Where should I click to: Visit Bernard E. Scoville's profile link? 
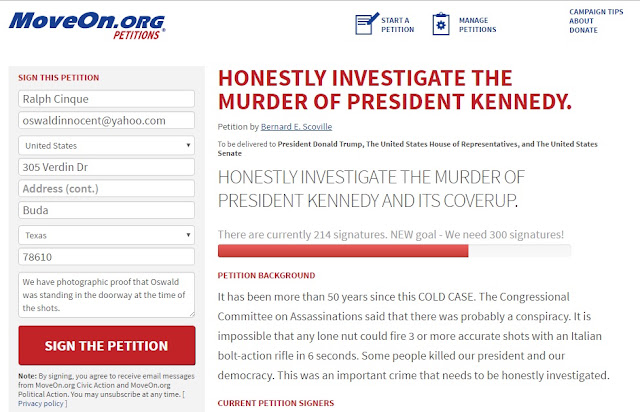[x=296, y=127]
